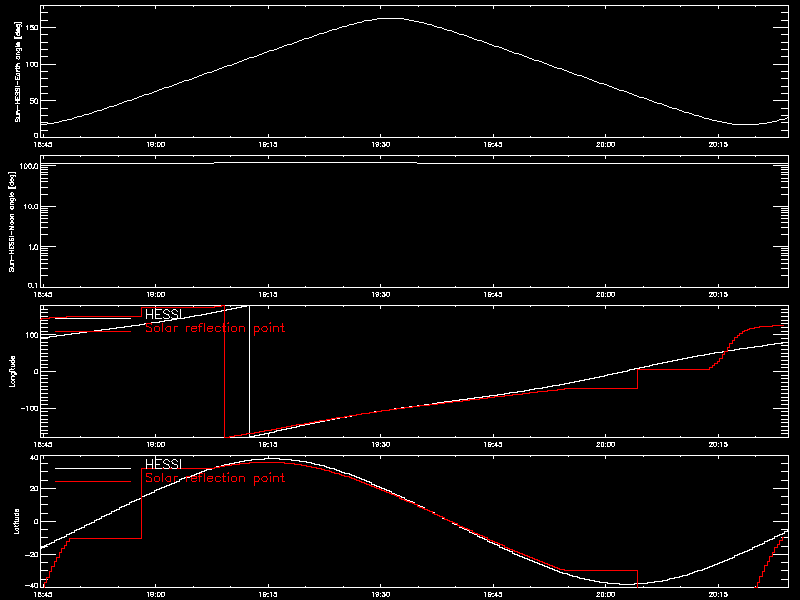Image resolution: width=800 pixels, height=600 pixels.
Task: Click the "50" tick on Sun-HESSI-Earth axis
Action: point(34,101)
